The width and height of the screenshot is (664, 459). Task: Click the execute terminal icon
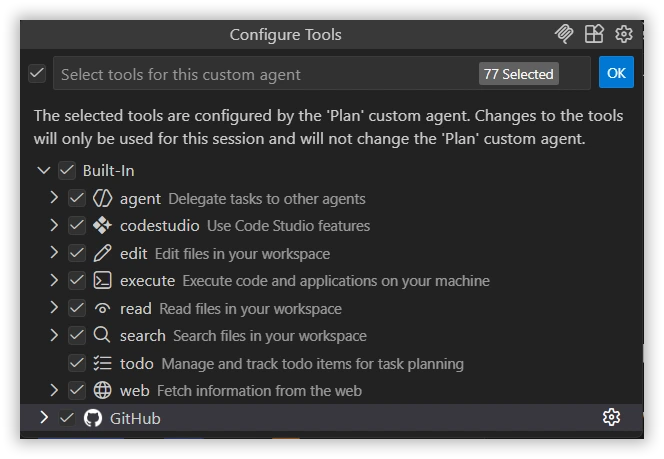[102, 281]
